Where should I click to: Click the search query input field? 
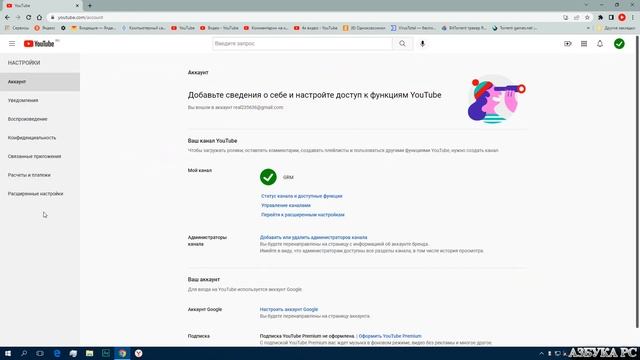[302, 44]
